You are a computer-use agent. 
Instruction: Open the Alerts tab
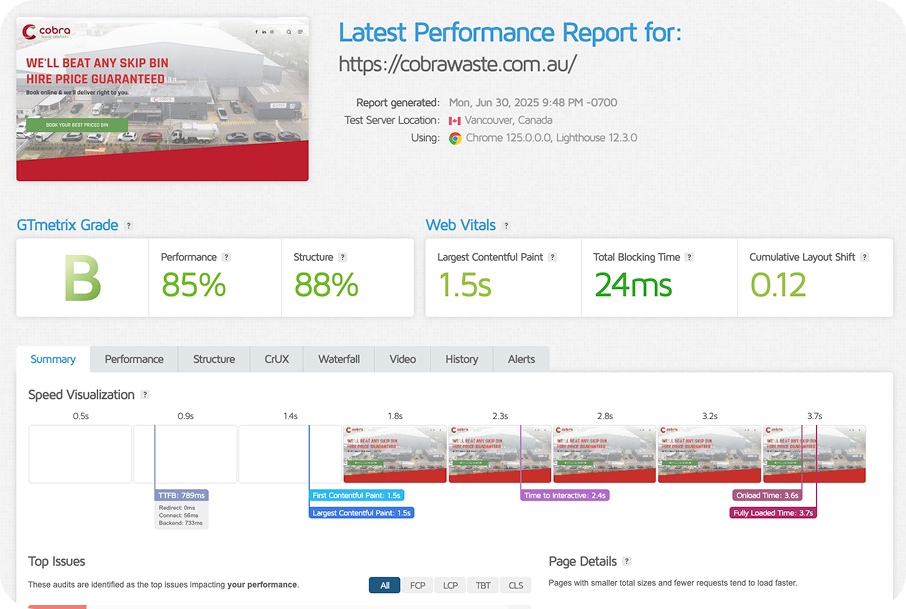click(x=521, y=359)
